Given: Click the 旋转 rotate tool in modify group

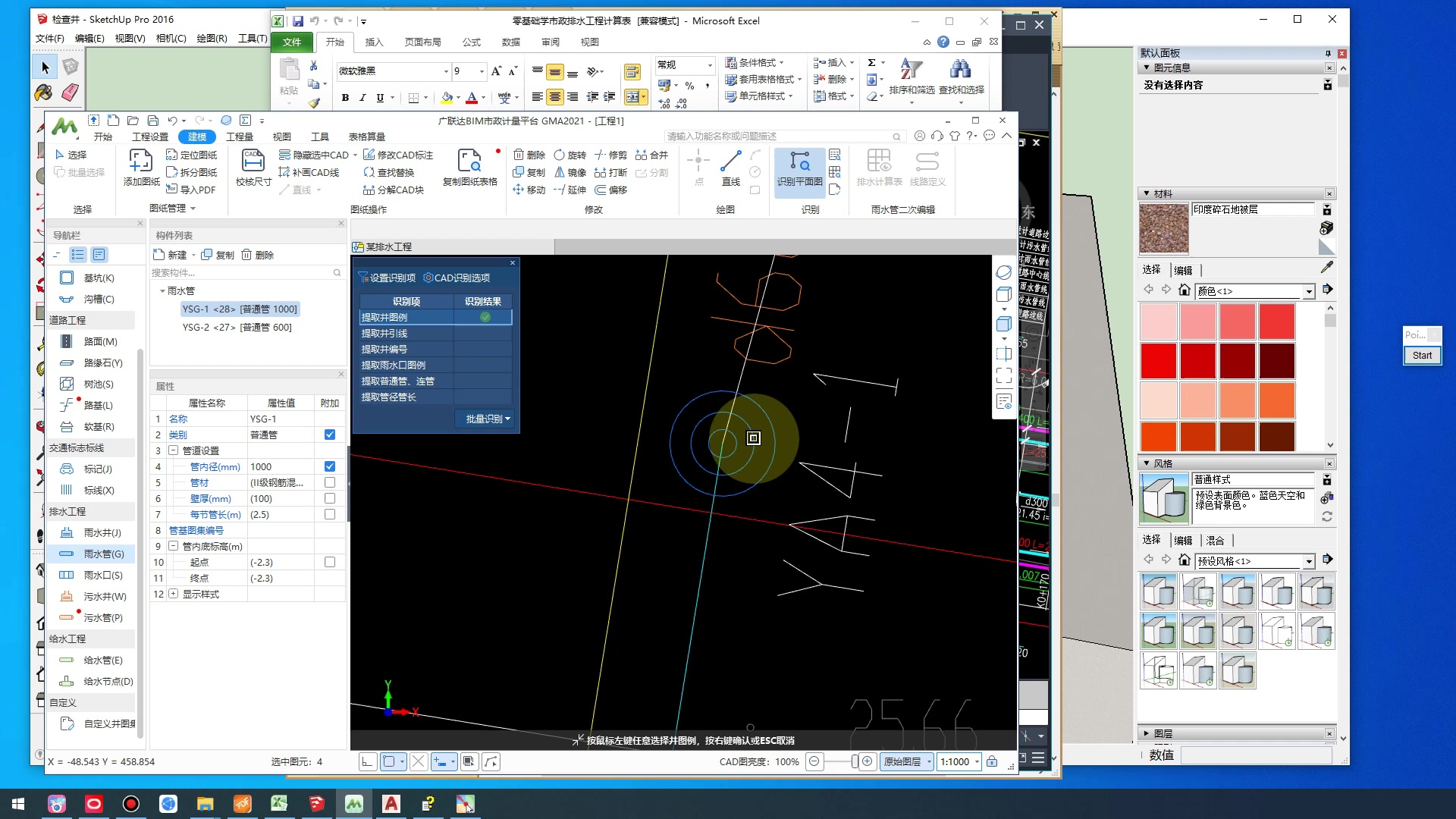Looking at the screenshot, I should coord(570,155).
